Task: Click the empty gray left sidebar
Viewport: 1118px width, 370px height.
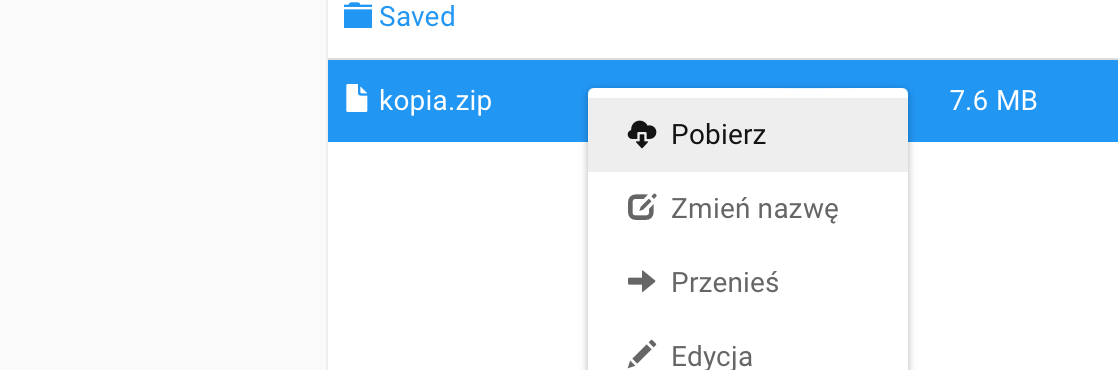Action: pyautogui.click(x=163, y=185)
